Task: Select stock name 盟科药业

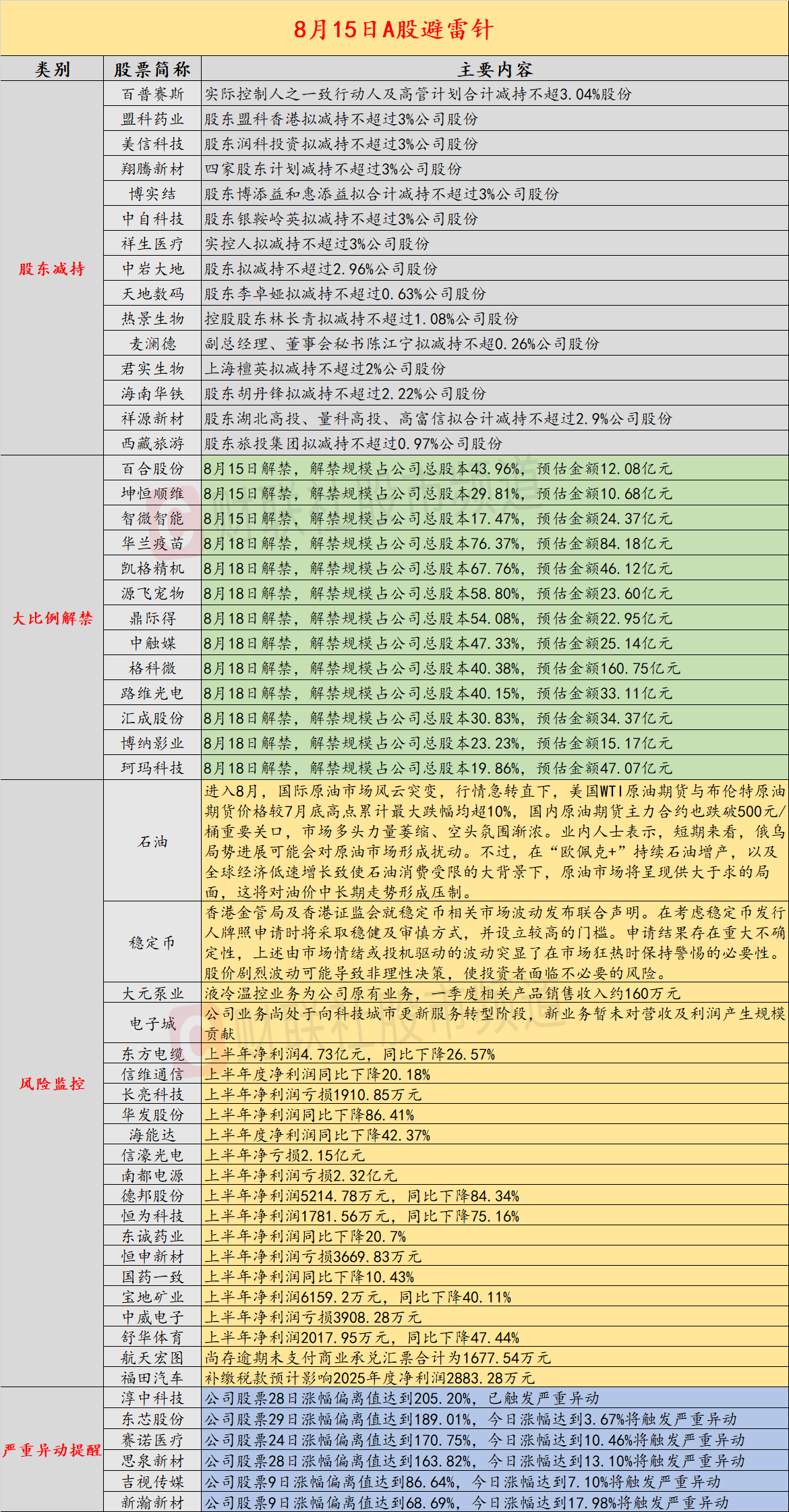Action: coord(152,119)
